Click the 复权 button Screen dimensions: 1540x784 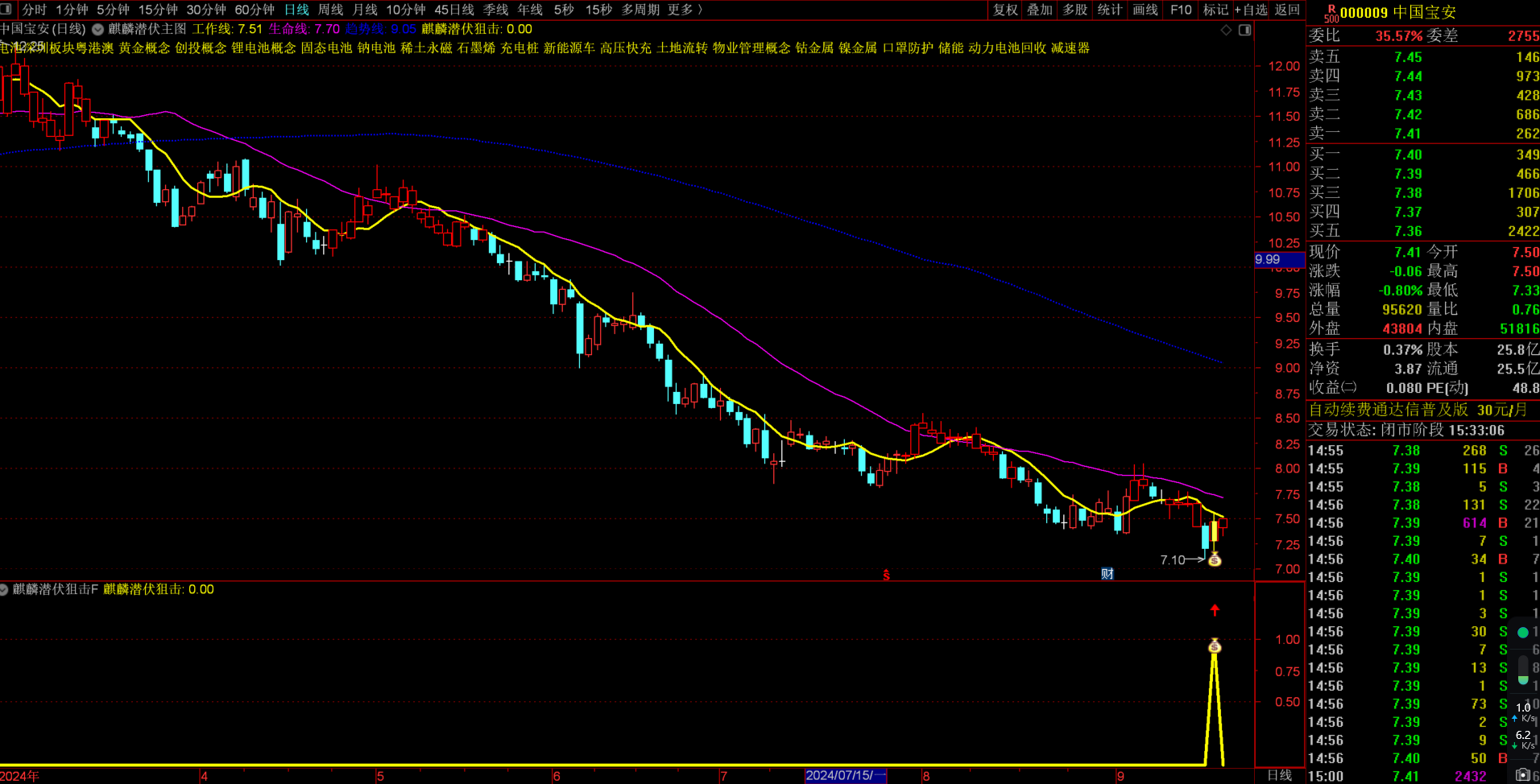[1005, 10]
